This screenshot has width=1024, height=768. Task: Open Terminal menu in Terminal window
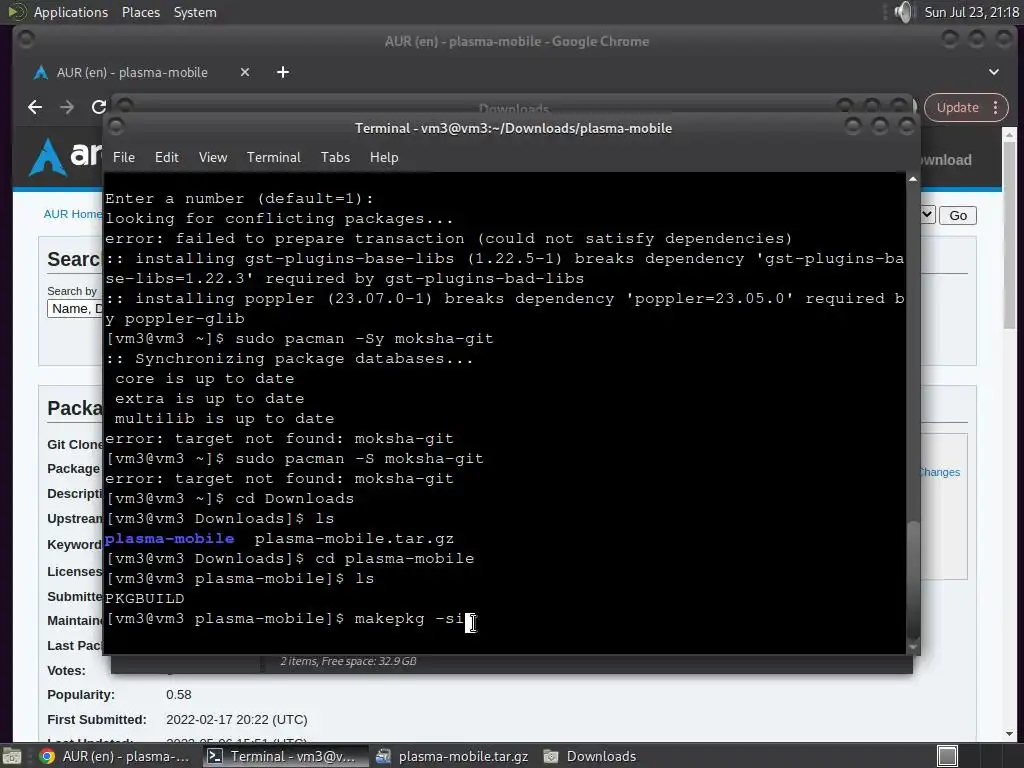coord(274,157)
